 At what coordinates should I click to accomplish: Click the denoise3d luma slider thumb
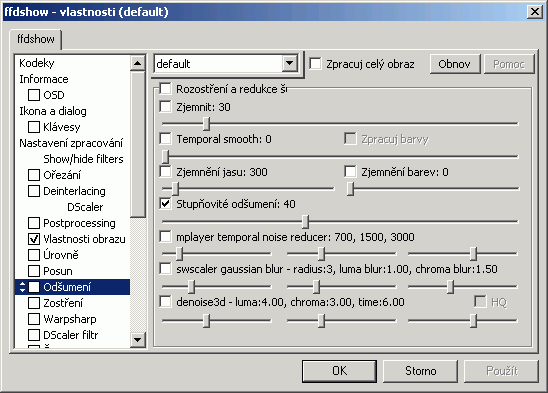point(207,321)
